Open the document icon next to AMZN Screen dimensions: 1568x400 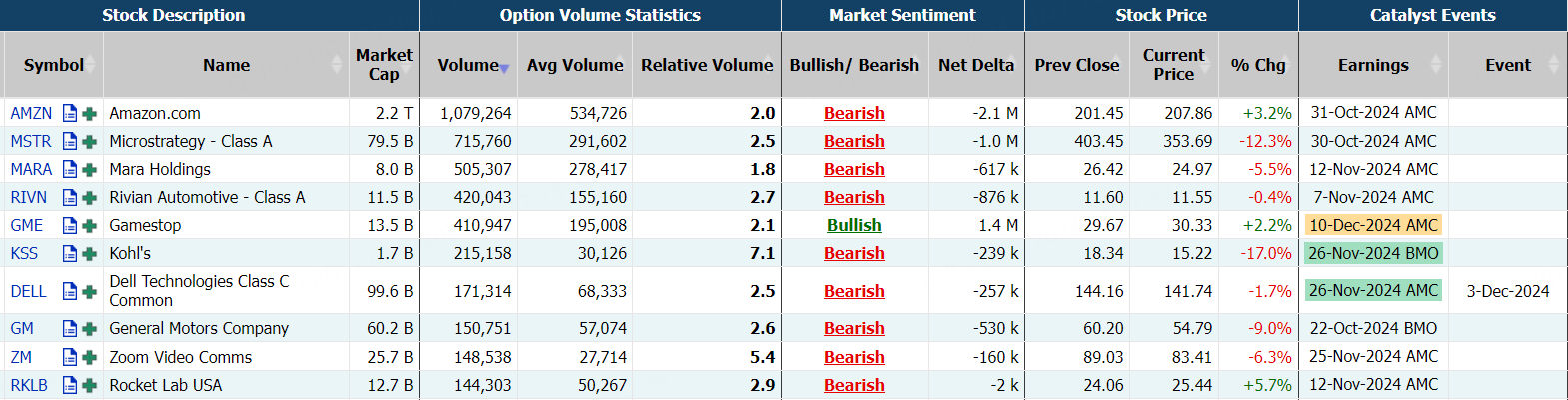click(69, 114)
